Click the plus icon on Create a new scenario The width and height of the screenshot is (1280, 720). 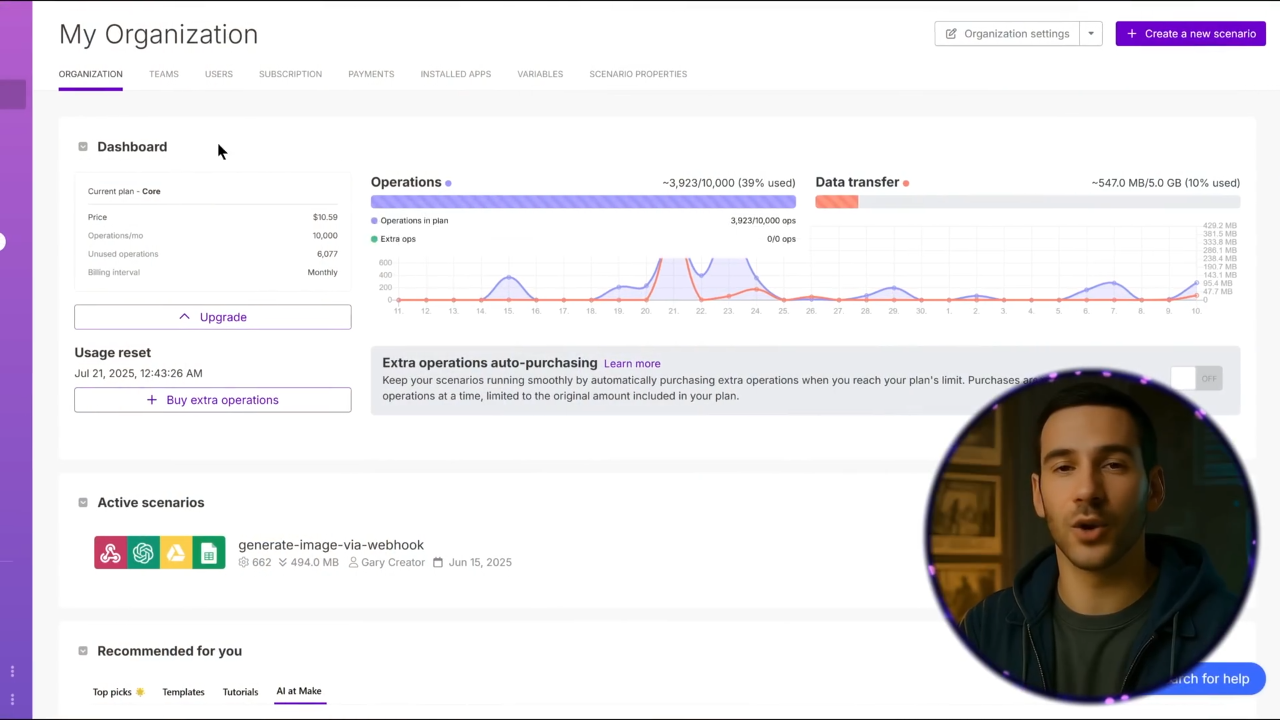[1131, 34]
